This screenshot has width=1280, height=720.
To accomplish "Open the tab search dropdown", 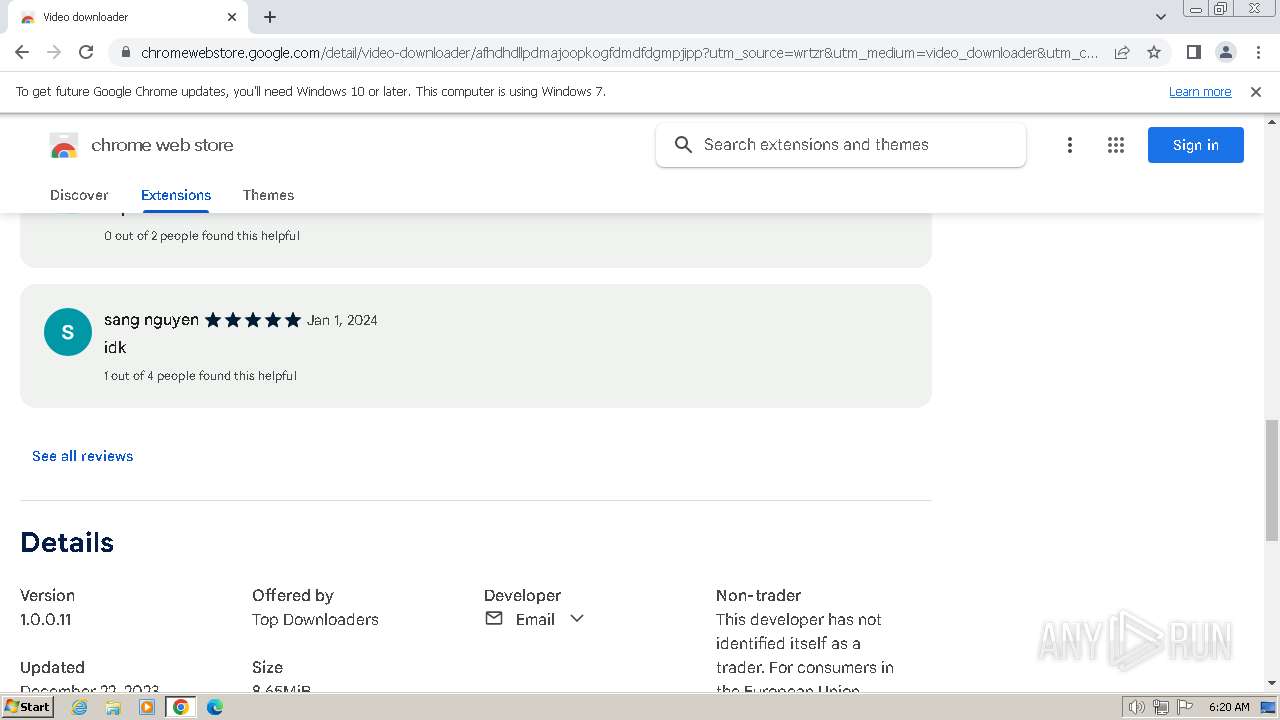I will tap(1161, 17).
